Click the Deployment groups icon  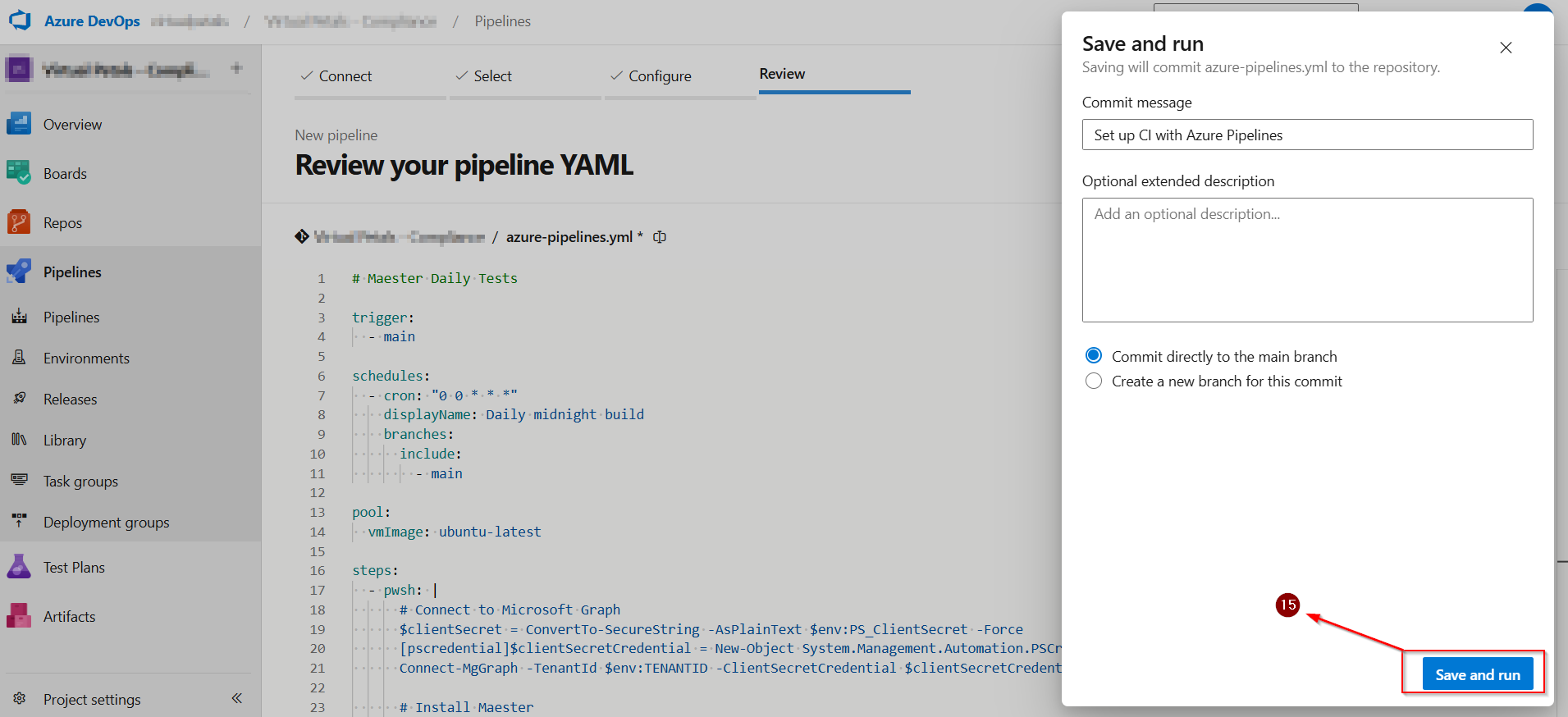[20, 522]
